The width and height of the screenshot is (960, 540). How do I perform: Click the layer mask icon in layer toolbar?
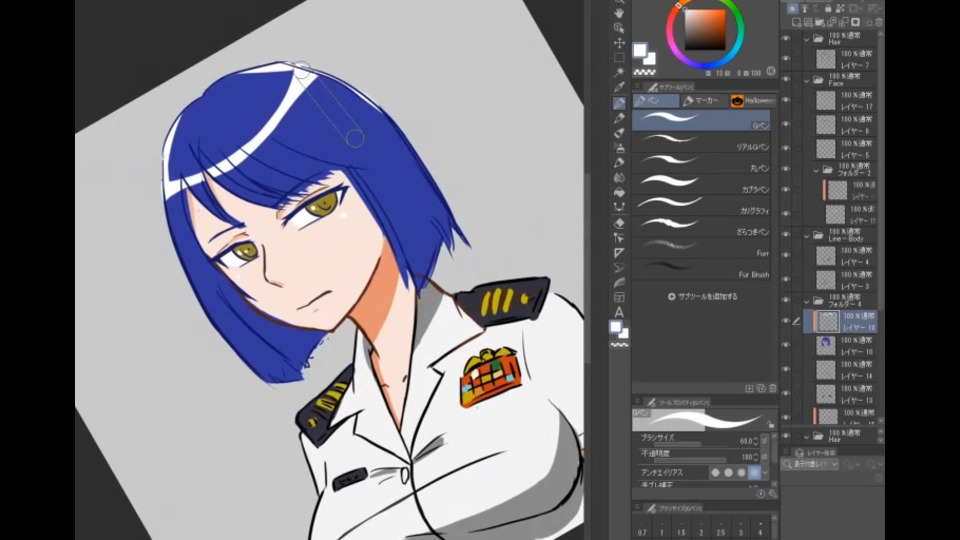[x=855, y=22]
